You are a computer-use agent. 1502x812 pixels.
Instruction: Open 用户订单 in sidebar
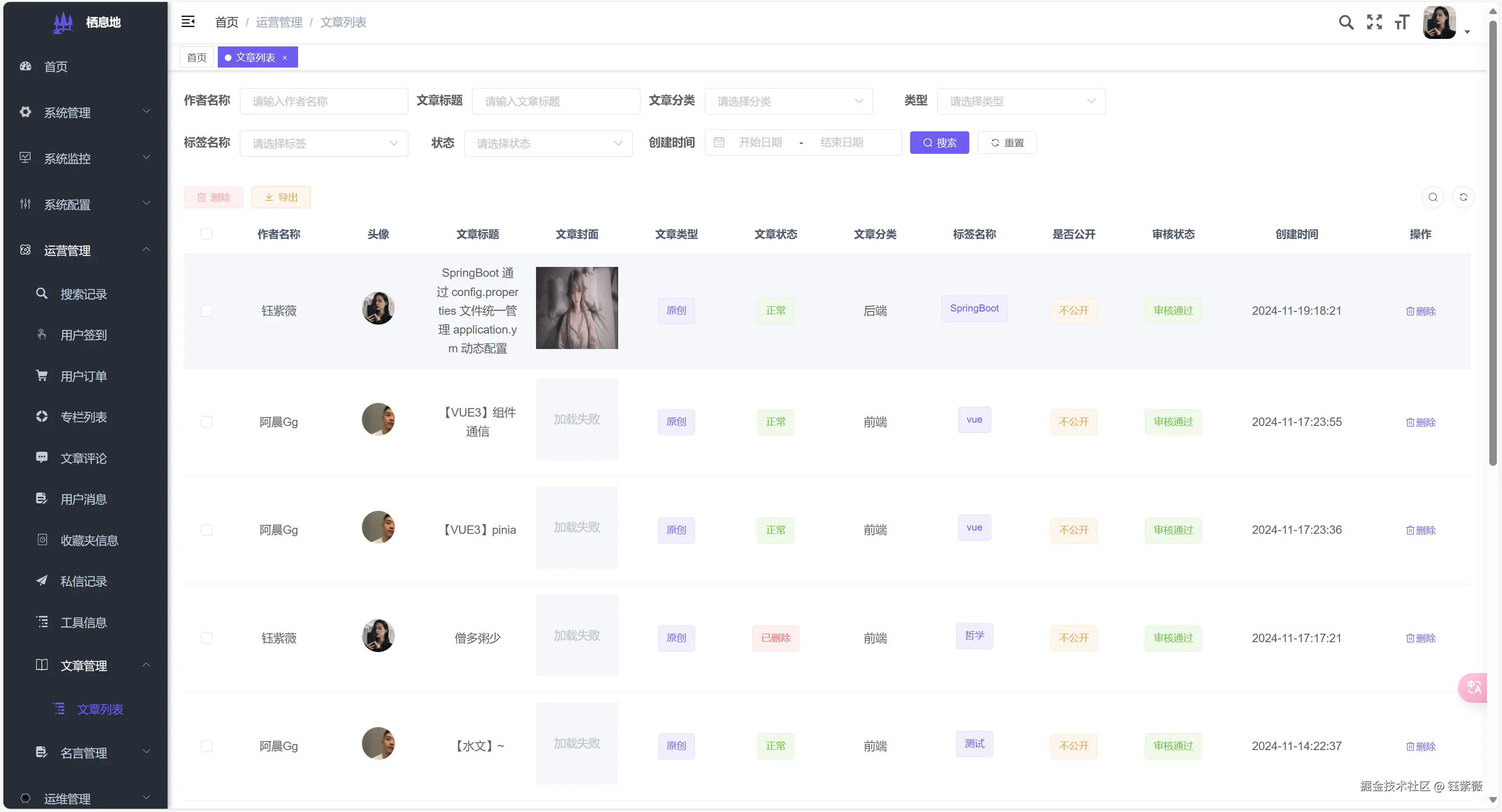click(x=84, y=377)
